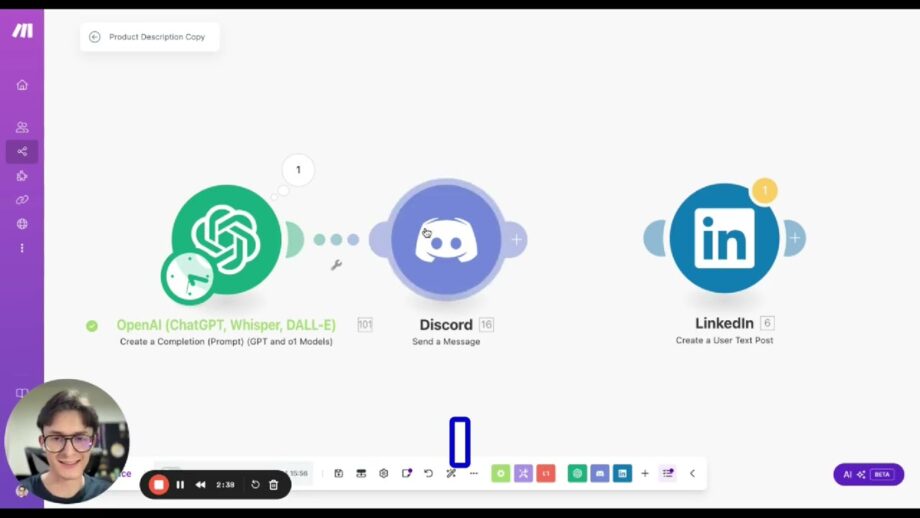Open the Notes toolbar icon
Viewport: 920px width, 518px height.
coord(407,473)
